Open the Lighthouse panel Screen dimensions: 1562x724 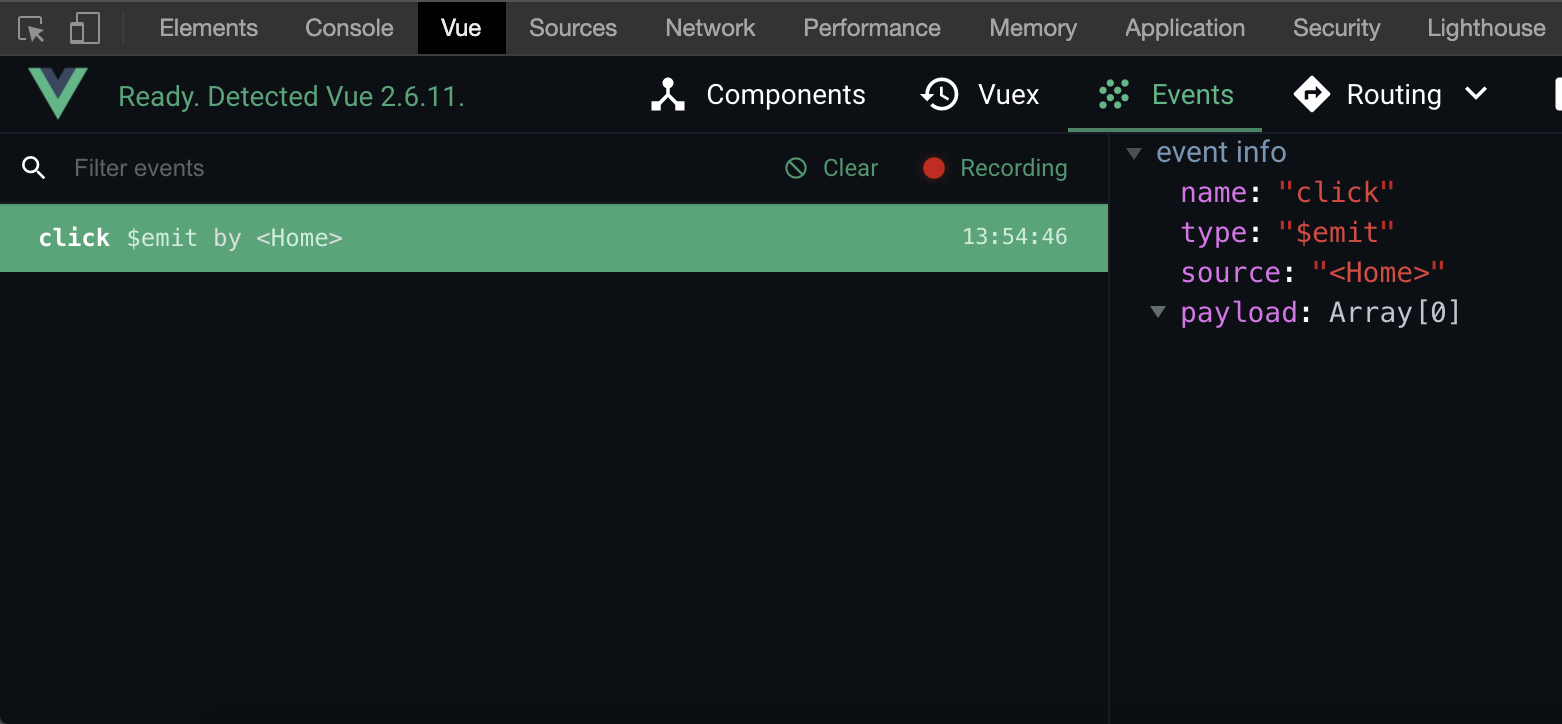pos(1486,28)
